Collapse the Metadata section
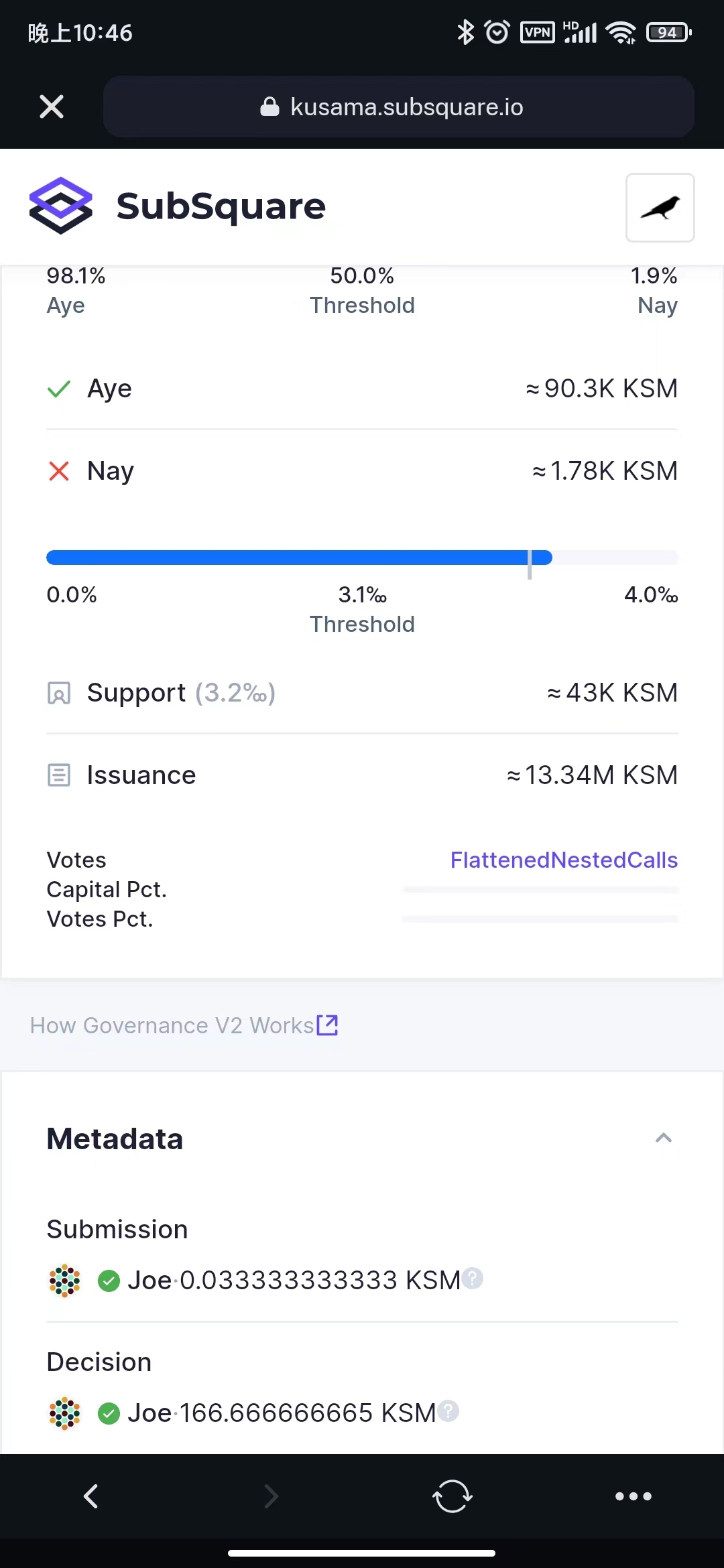 point(663,1137)
